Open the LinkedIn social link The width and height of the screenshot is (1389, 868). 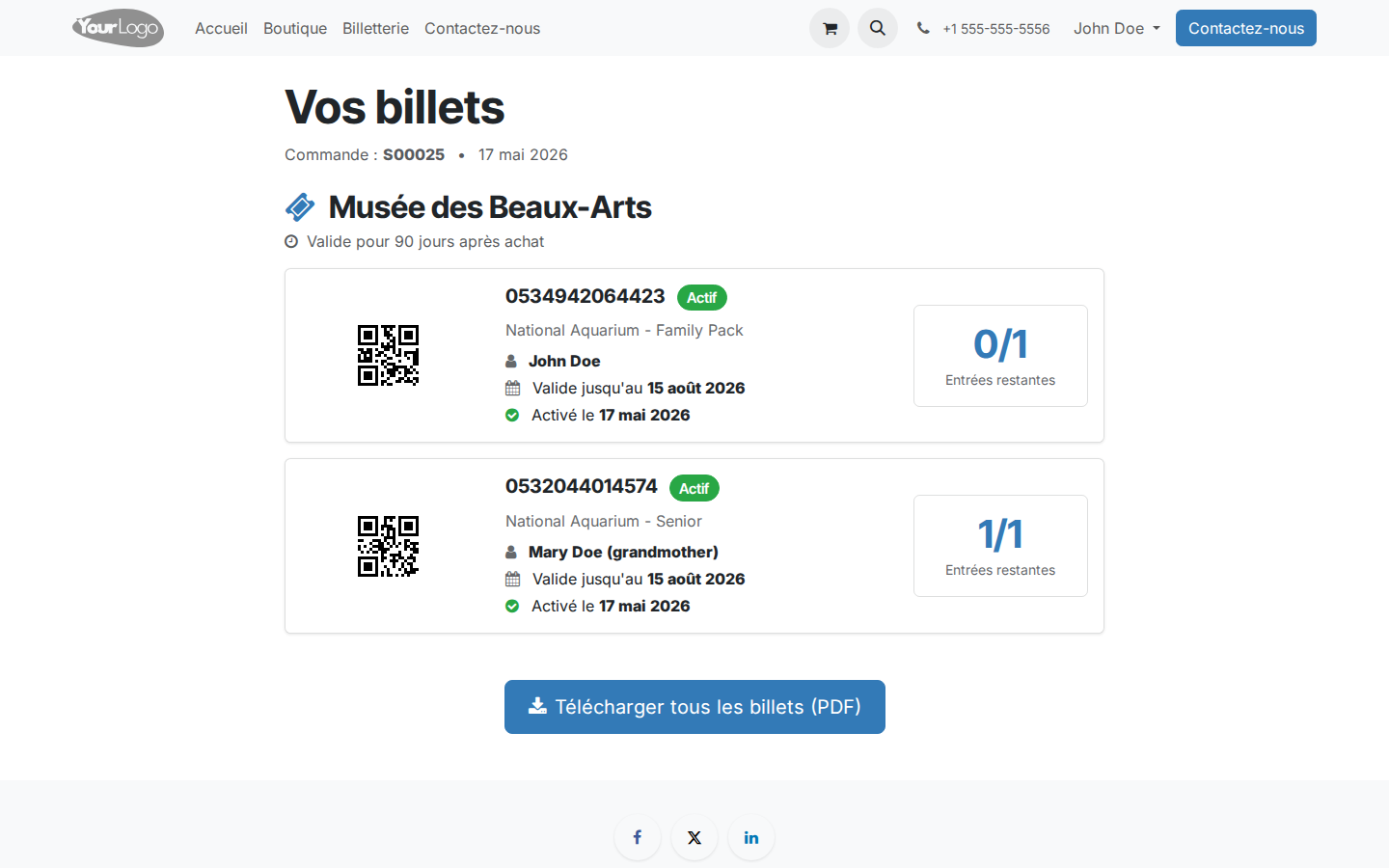pyautogui.click(x=751, y=837)
